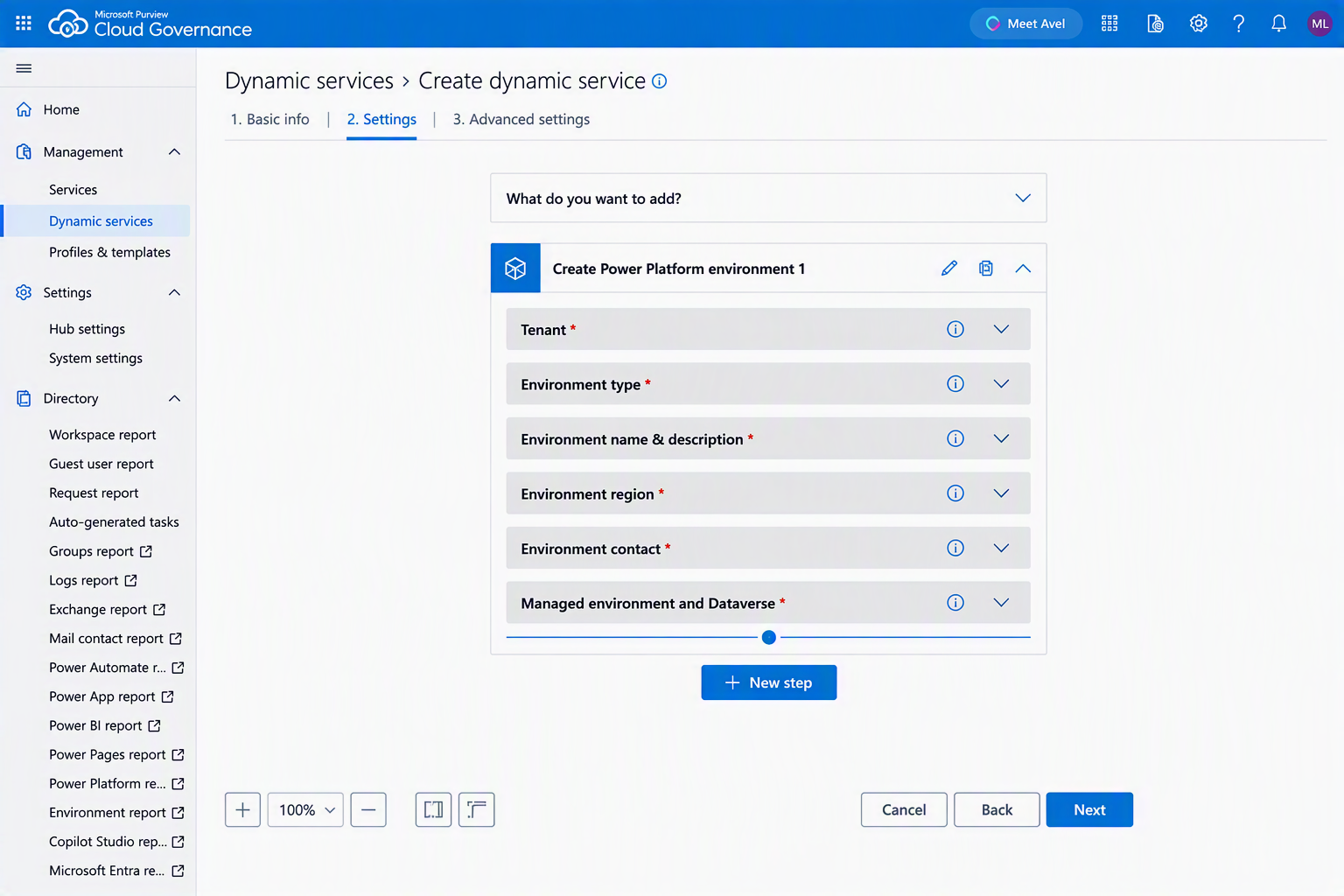Toggle the hamburger navigation menu

click(x=24, y=68)
